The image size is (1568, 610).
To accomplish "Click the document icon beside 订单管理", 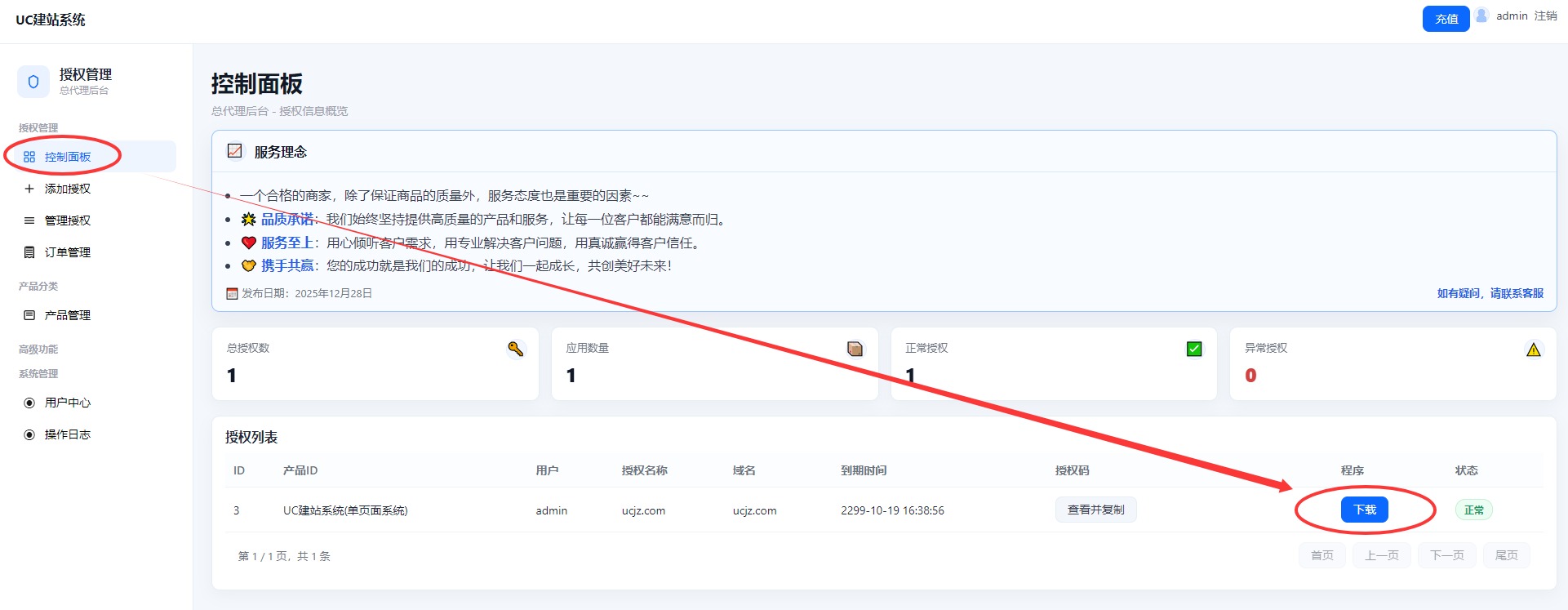I will pyautogui.click(x=29, y=252).
